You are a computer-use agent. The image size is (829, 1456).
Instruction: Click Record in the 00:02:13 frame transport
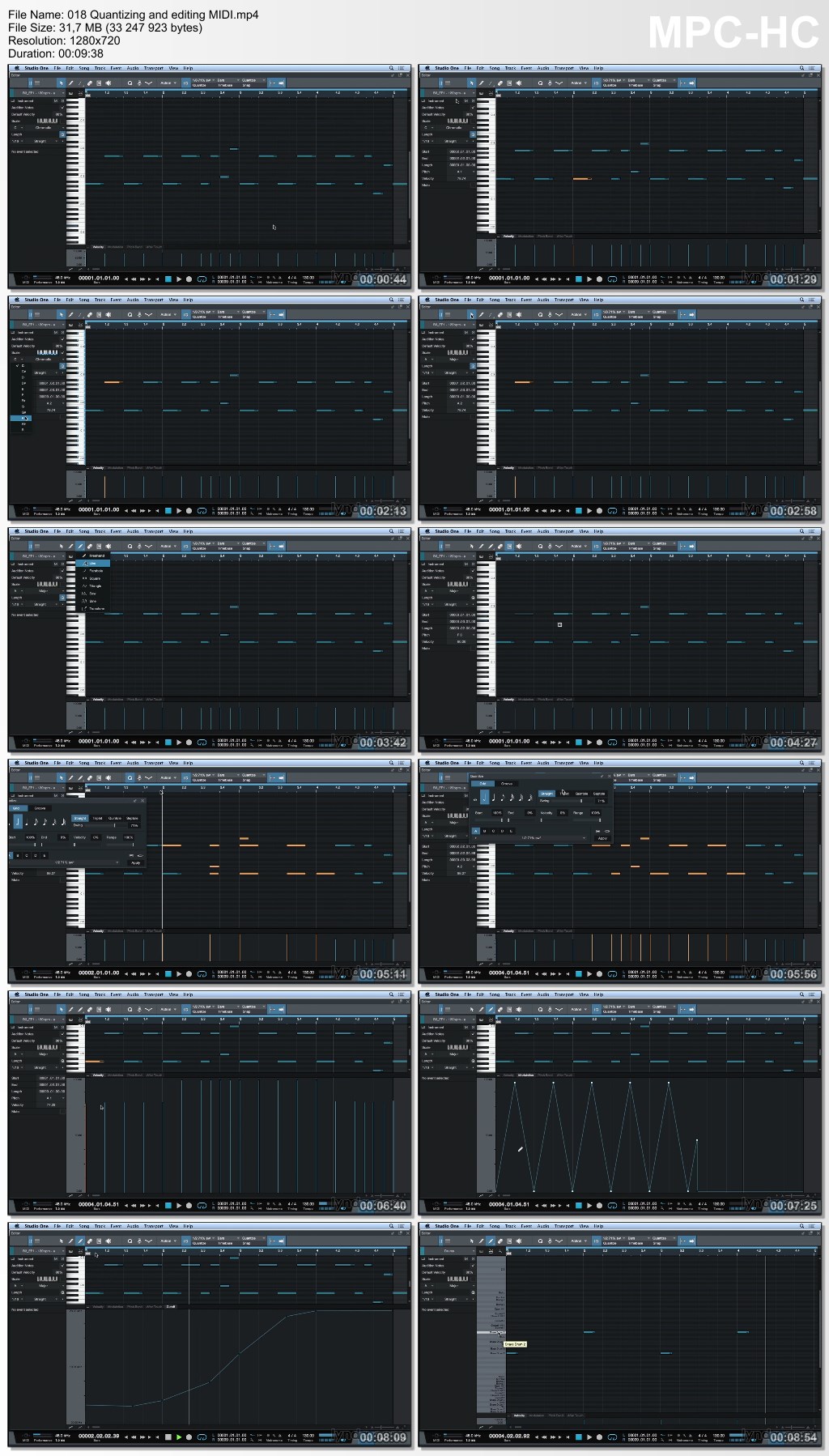coord(189,511)
